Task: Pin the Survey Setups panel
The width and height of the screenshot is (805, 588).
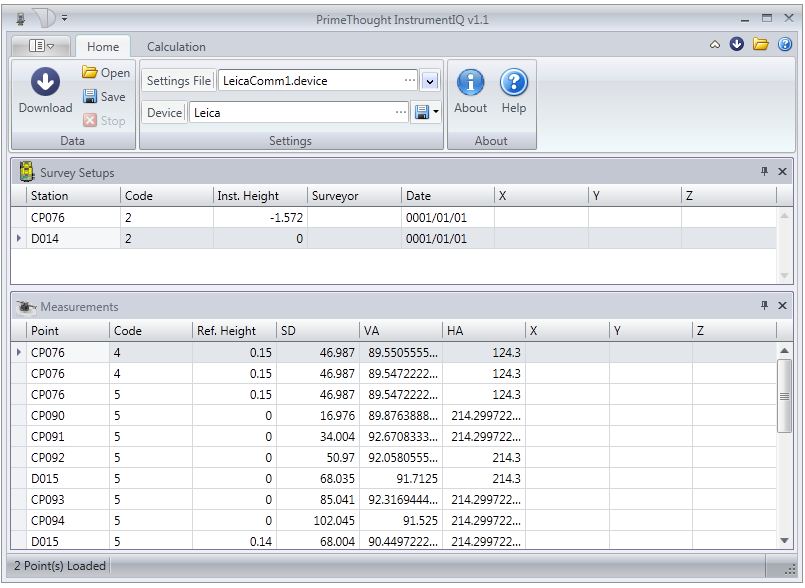Action: 765,172
